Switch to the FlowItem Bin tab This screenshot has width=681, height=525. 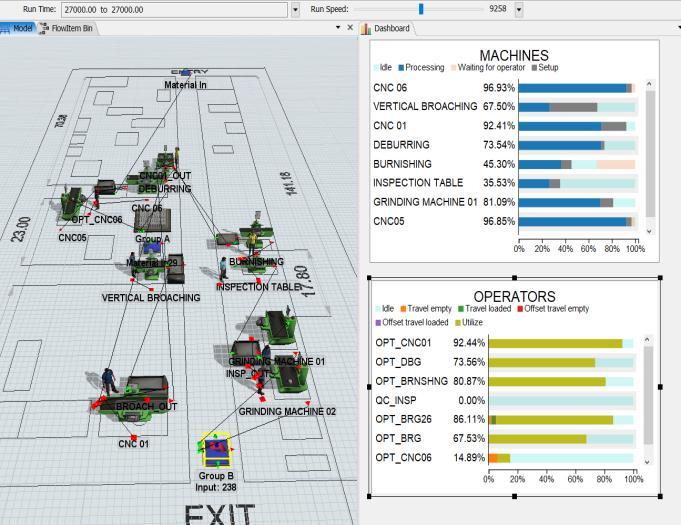pos(67,28)
